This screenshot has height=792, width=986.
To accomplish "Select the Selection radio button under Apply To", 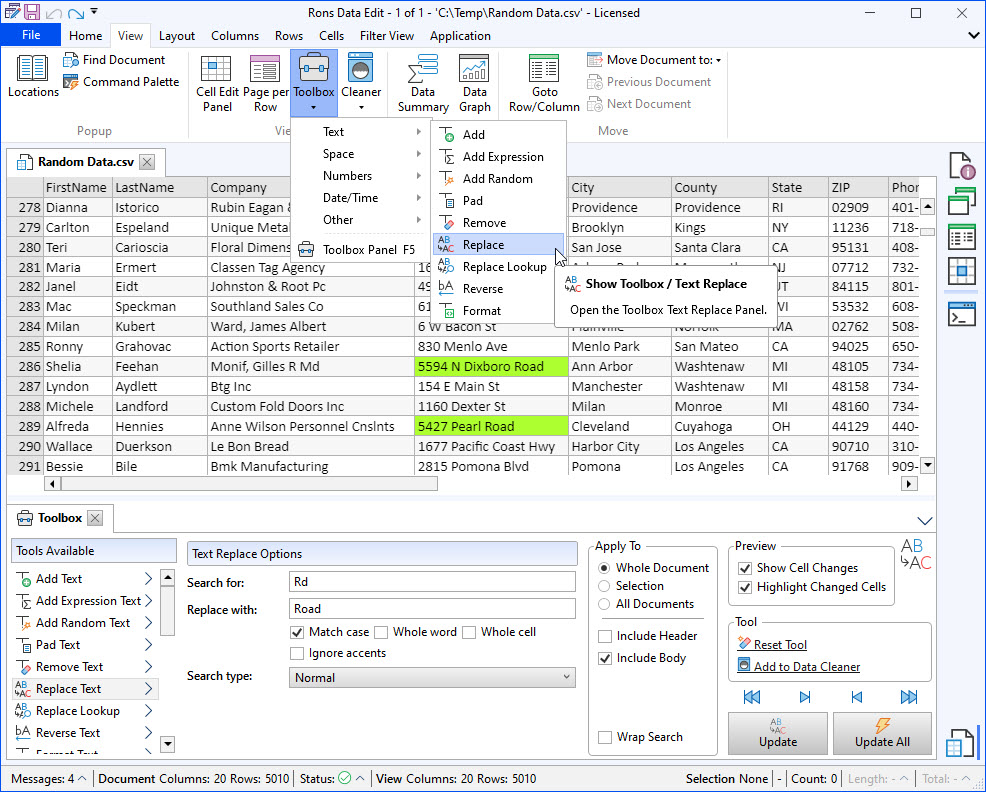I will click(605, 585).
